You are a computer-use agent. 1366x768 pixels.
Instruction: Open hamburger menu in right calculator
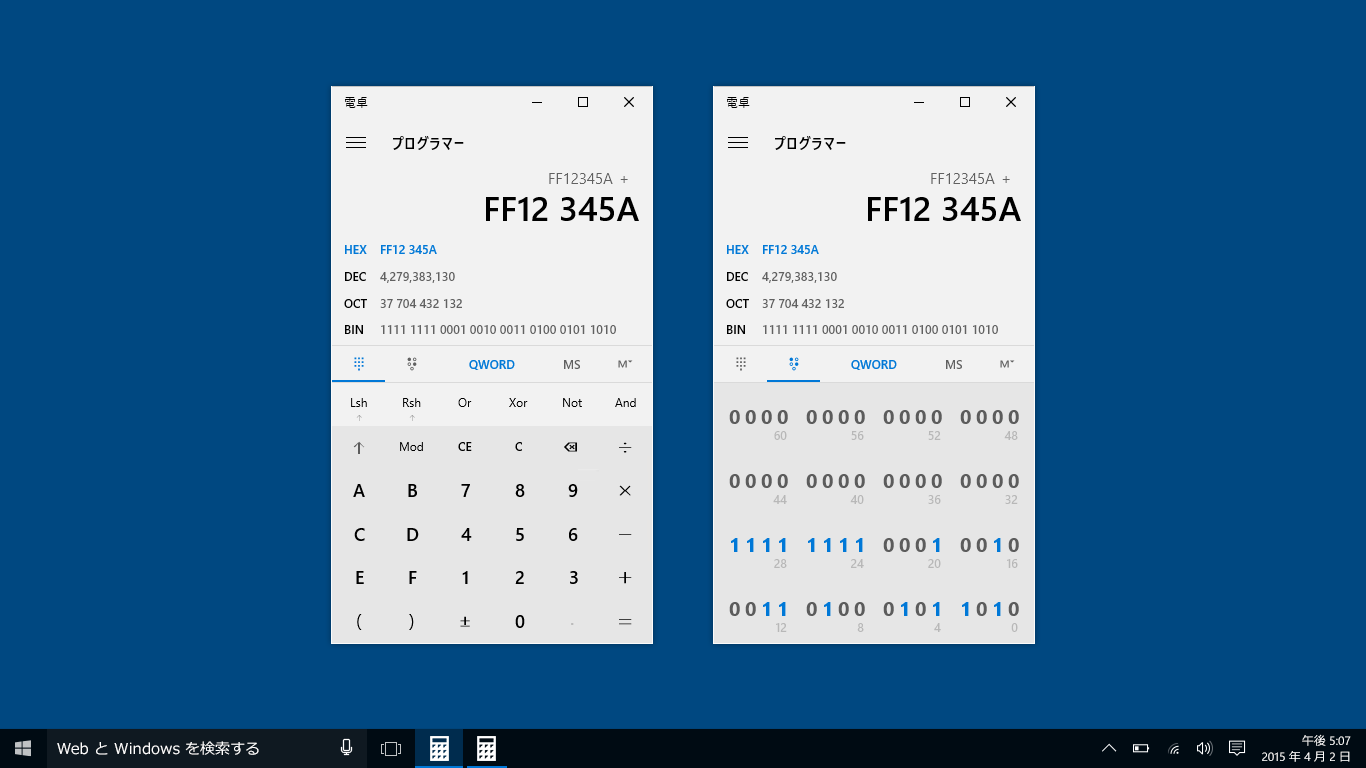point(738,142)
